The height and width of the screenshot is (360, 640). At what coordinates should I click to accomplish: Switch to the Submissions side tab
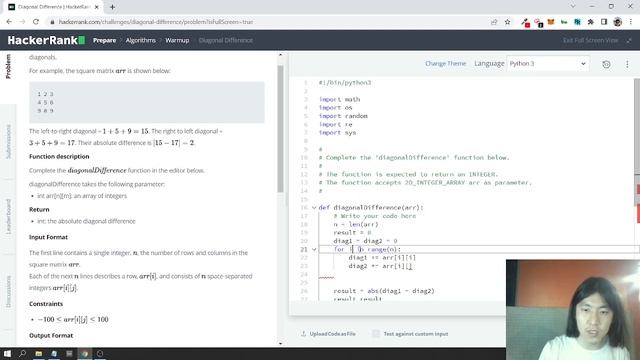8,142
